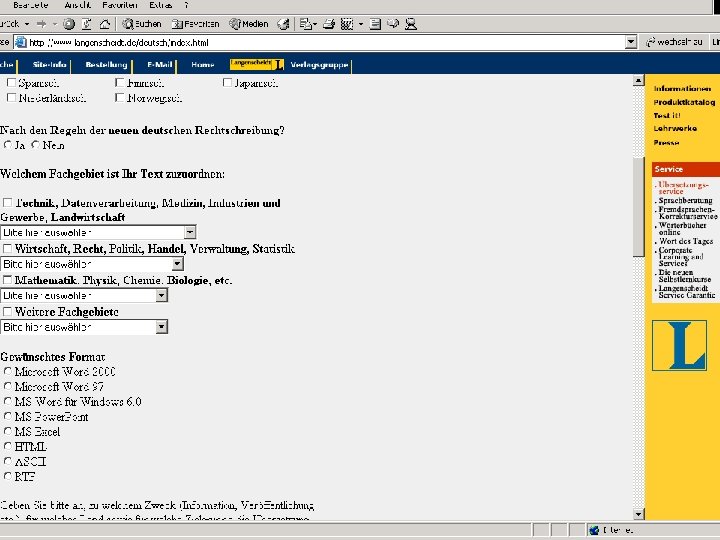Choose RTF format option

(x=7, y=476)
